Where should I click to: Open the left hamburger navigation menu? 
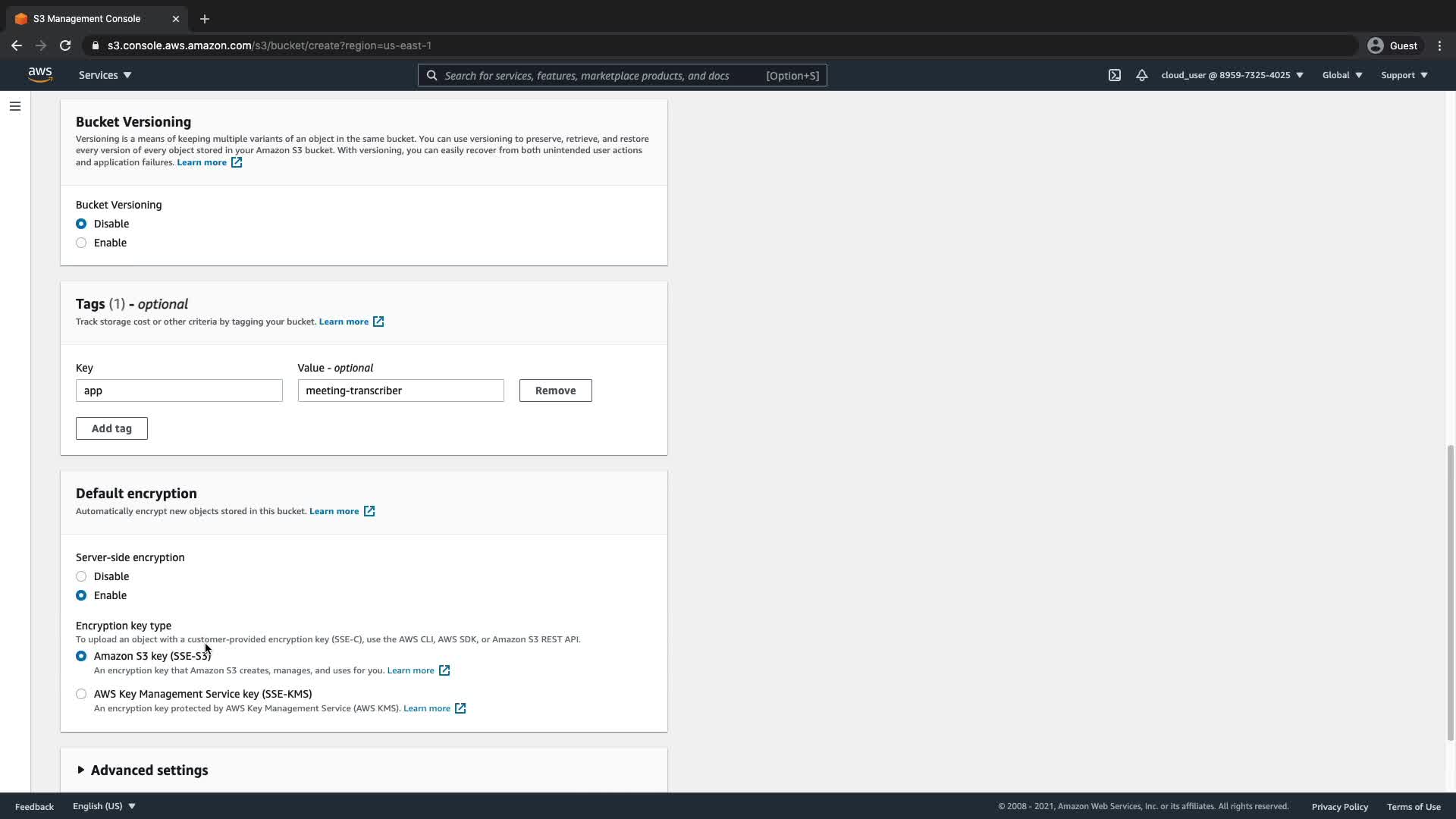click(15, 106)
